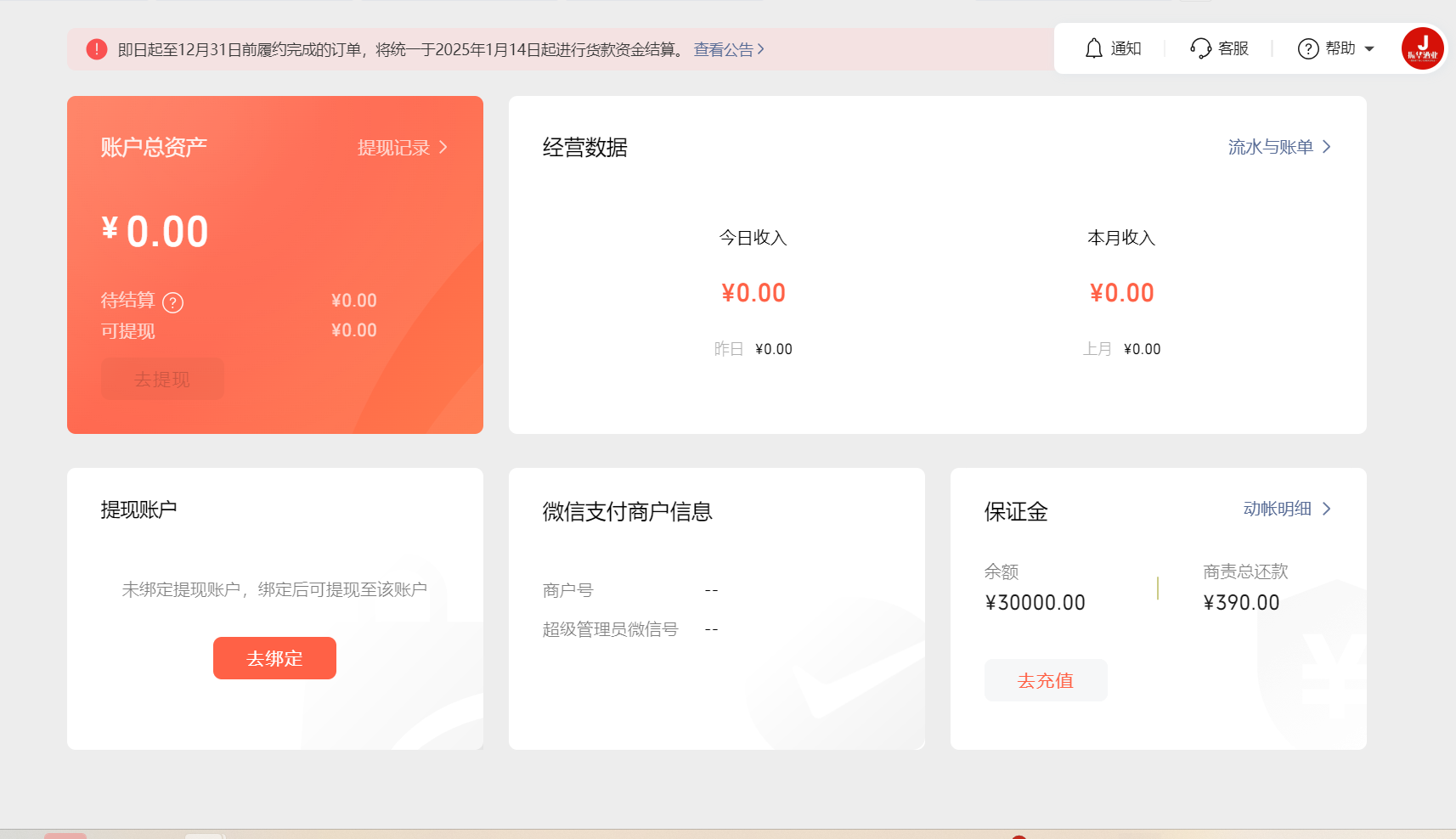Click the red user avatar logo
This screenshot has width=1456, height=839.
(x=1423, y=48)
